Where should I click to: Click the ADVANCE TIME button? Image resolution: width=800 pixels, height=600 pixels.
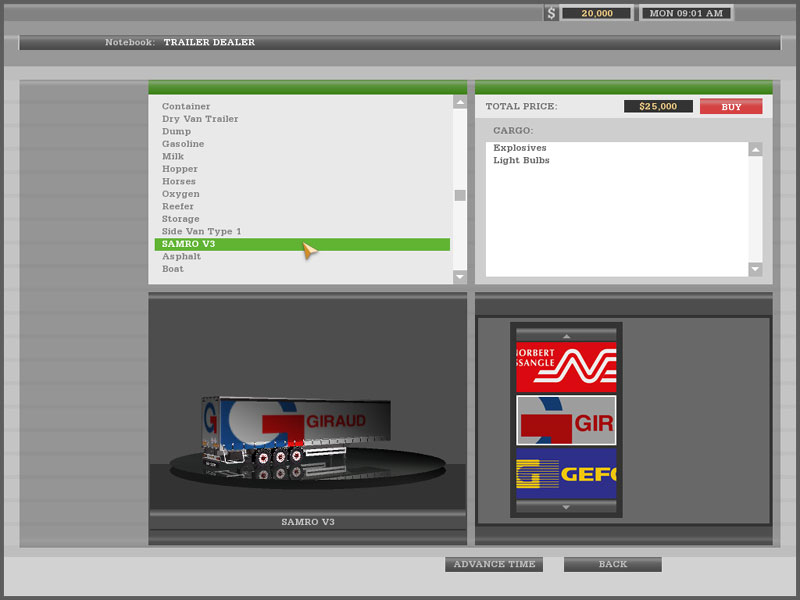(494, 564)
